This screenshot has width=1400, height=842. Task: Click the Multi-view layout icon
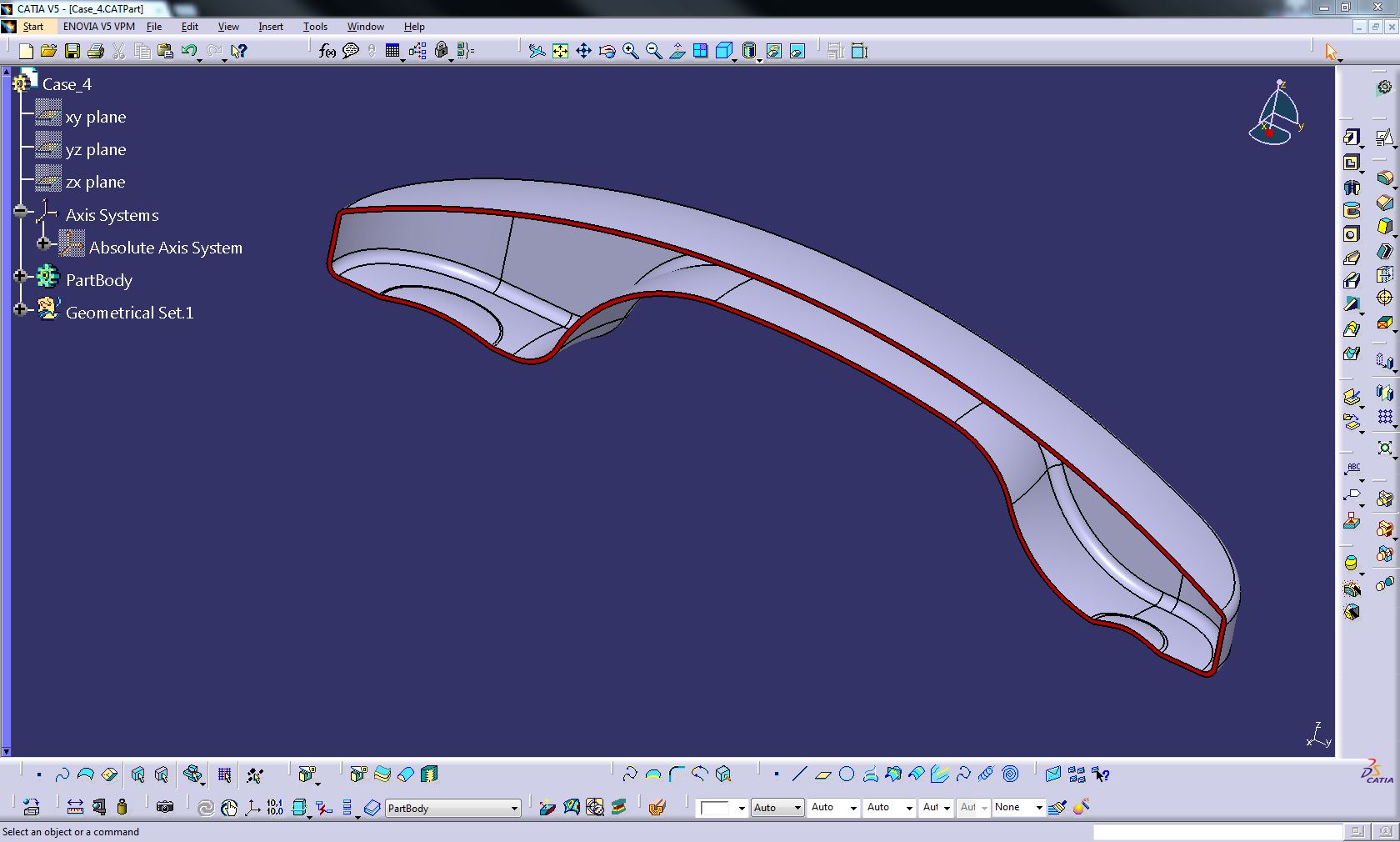click(x=701, y=52)
